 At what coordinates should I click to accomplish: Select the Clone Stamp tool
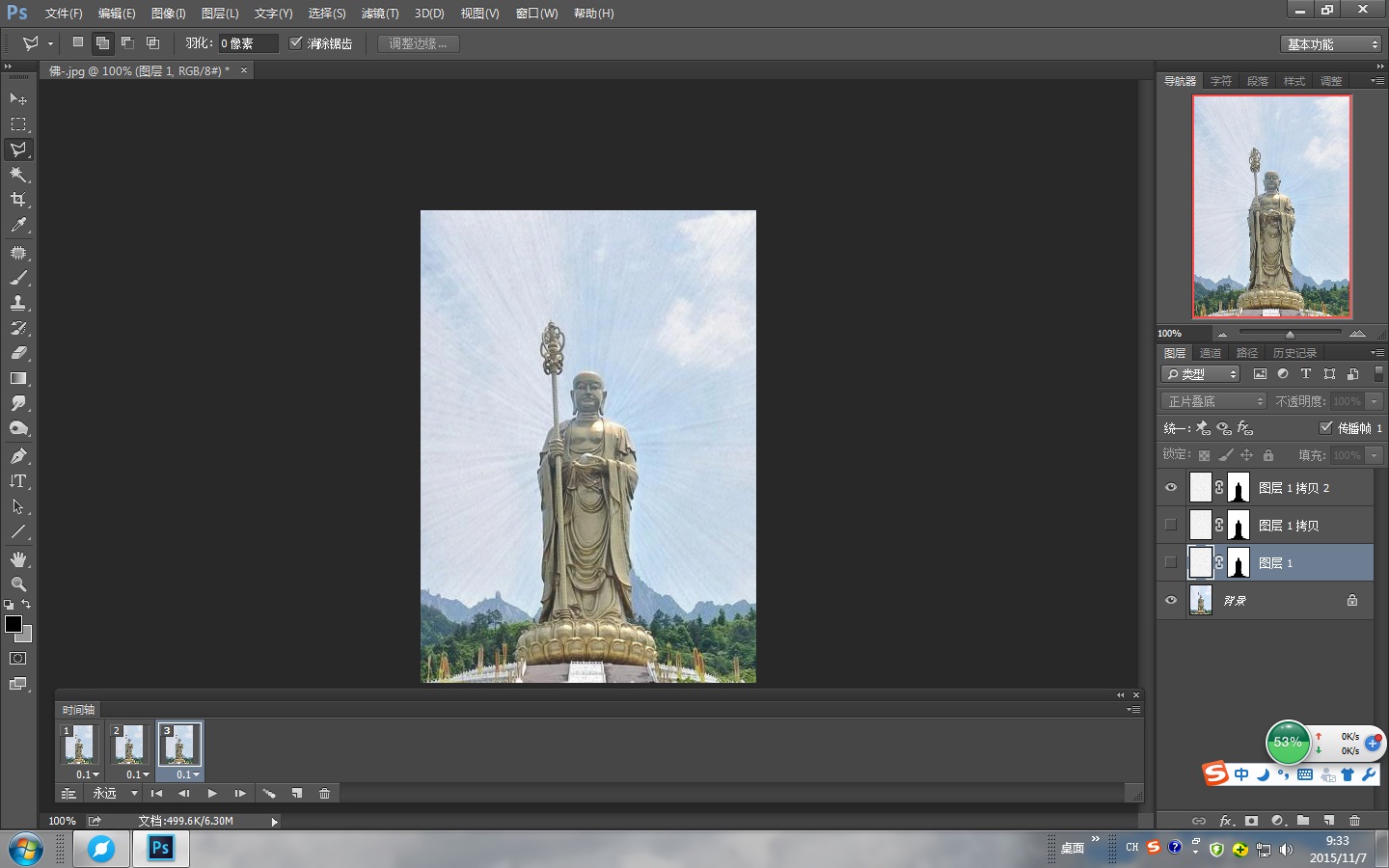click(18, 303)
